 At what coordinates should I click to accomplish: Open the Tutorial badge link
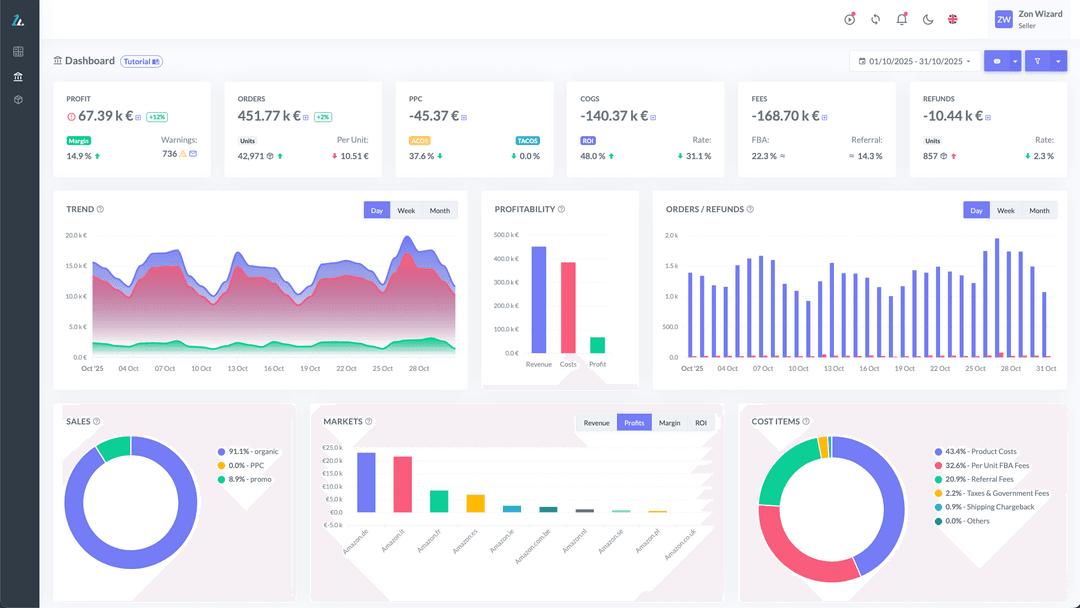pyautogui.click(x=141, y=61)
